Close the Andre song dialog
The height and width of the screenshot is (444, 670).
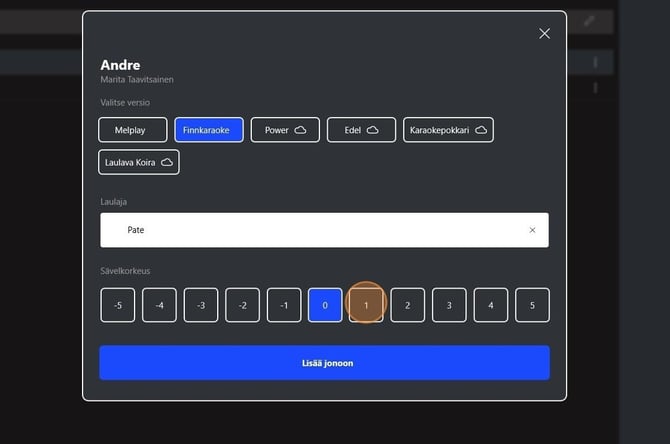click(x=544, y=34)
